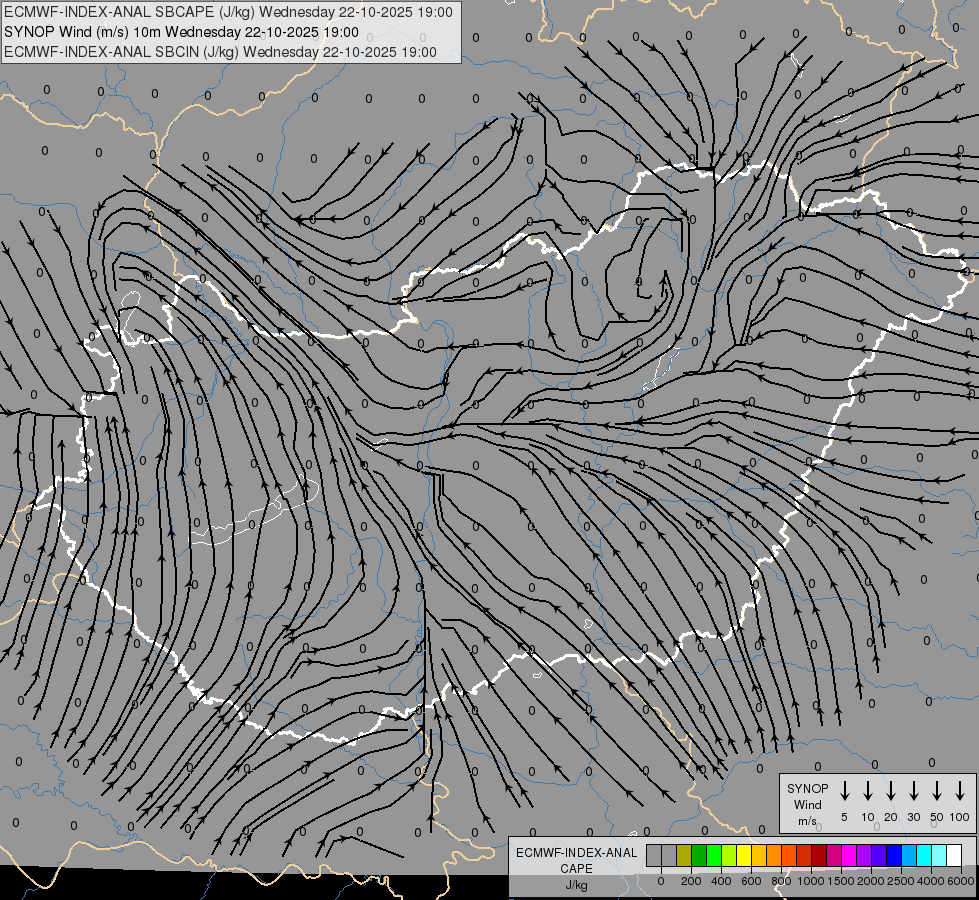This screenshot has width=979, height=900.
Task: Select the olive CAPE legend swatch
Action: (684, 855)
